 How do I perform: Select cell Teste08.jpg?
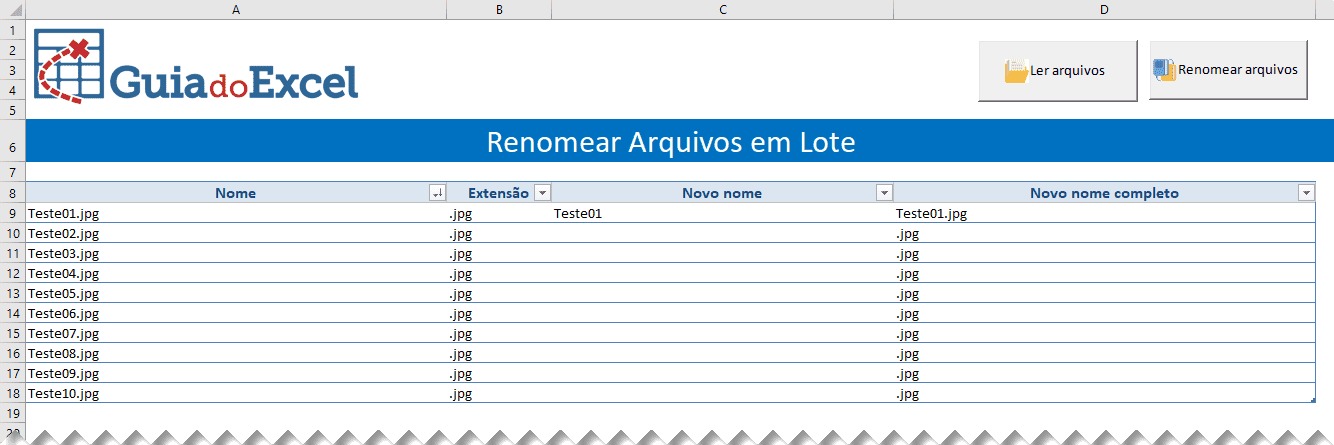(236, 353)
